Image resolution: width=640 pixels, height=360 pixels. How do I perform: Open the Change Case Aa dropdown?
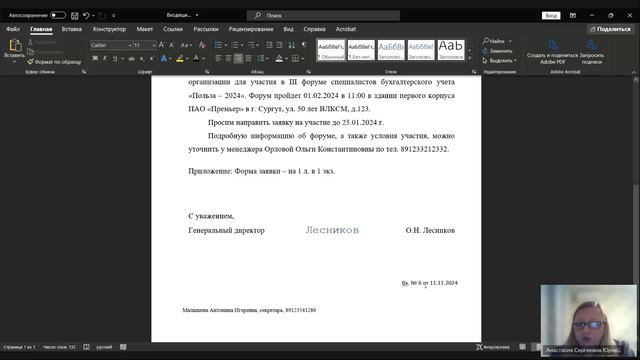[x=186, y=45]
